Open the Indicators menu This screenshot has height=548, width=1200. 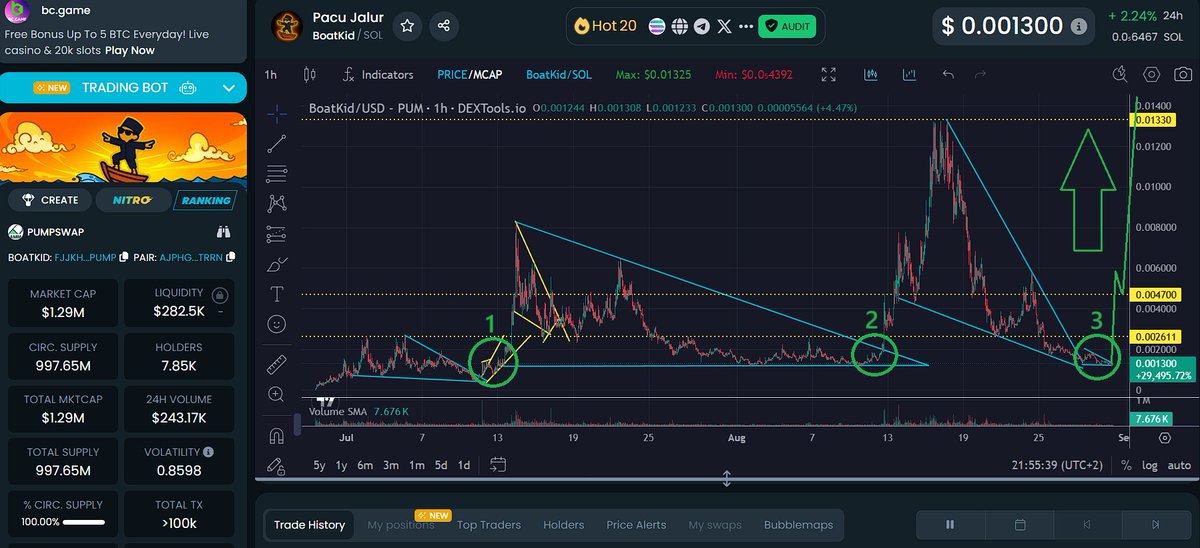[x=377, y=74]
